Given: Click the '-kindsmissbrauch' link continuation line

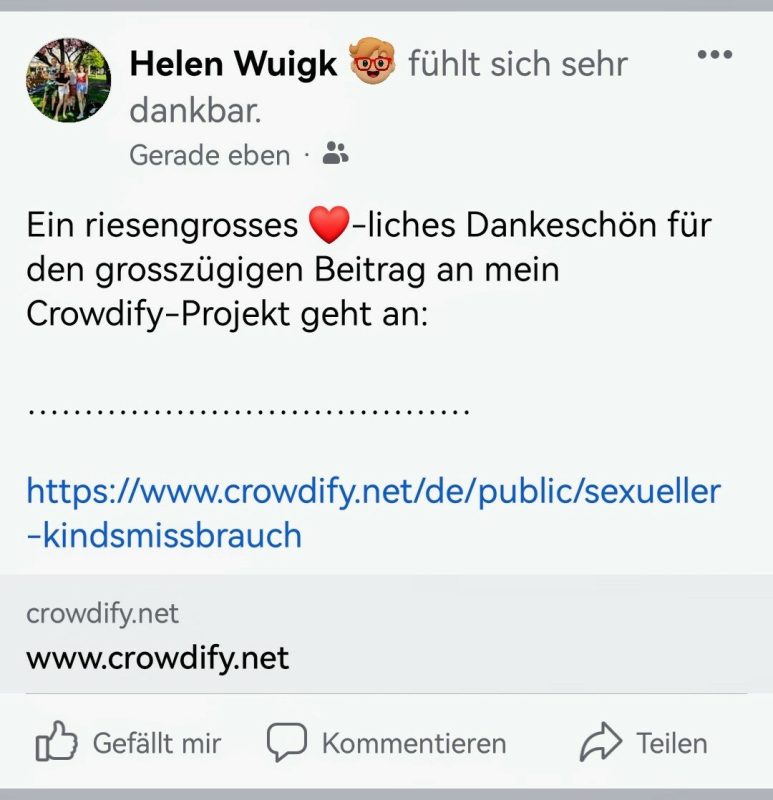Looking at the screenshot, I should tap(164, 536).
